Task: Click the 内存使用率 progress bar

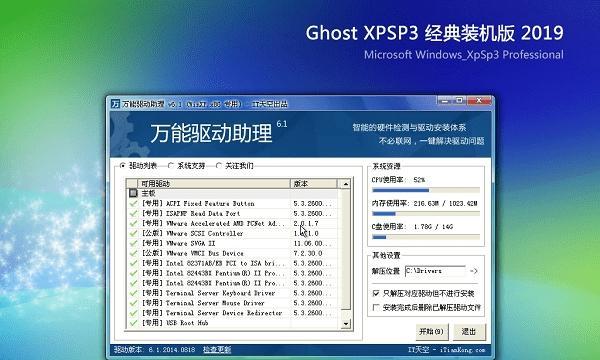Action: (426, 214)
